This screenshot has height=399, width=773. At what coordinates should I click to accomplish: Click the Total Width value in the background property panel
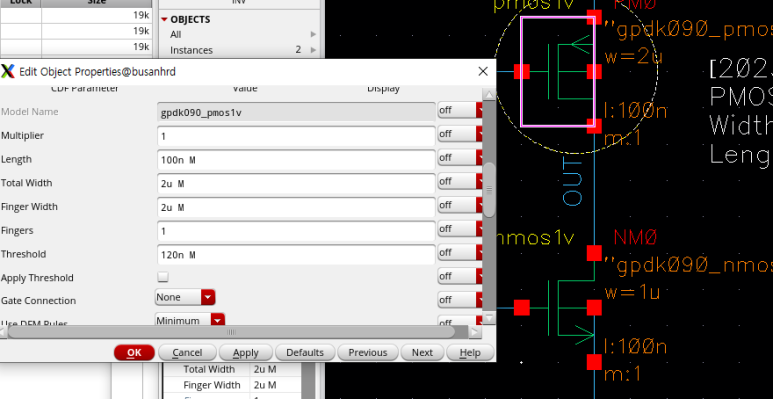(x=265, y=369)
